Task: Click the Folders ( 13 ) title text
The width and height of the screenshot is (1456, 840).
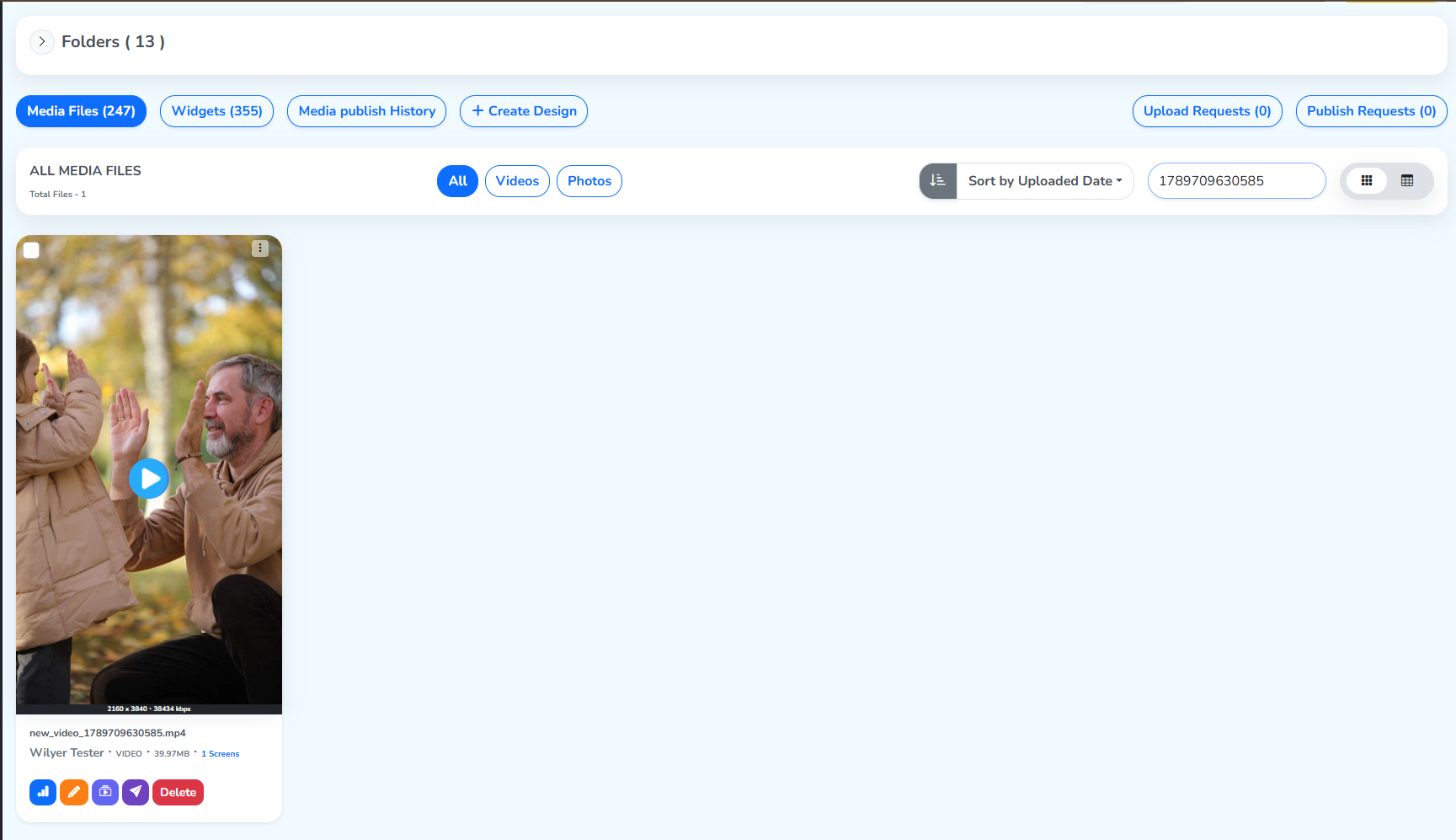Action: point(113,41)
